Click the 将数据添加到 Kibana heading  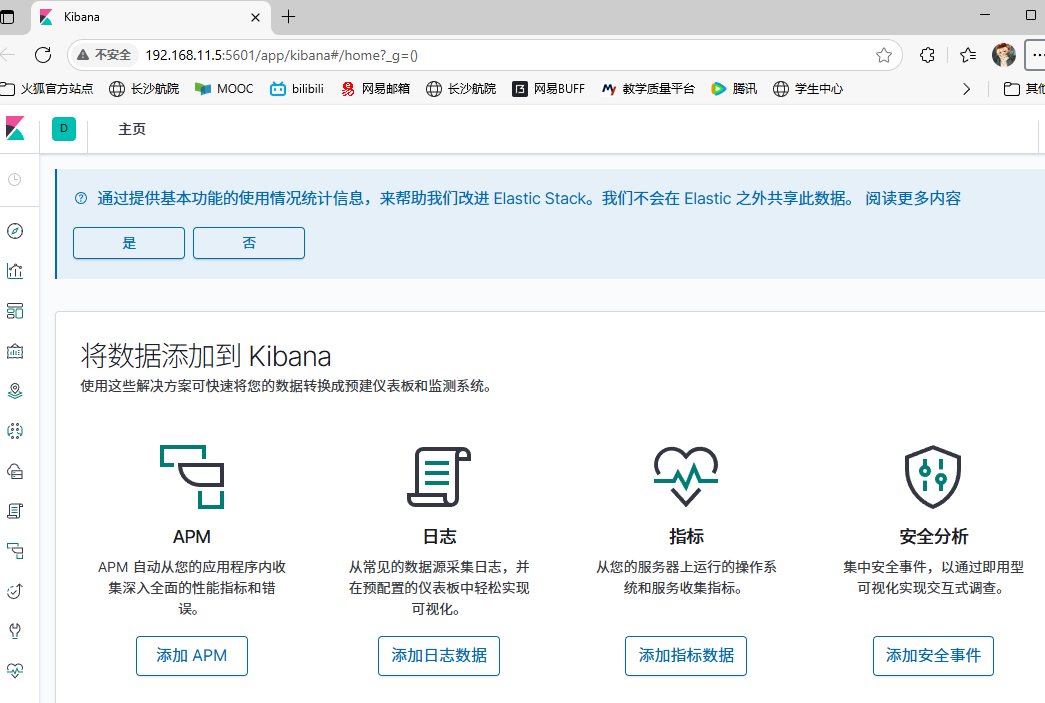pos(206,356)
